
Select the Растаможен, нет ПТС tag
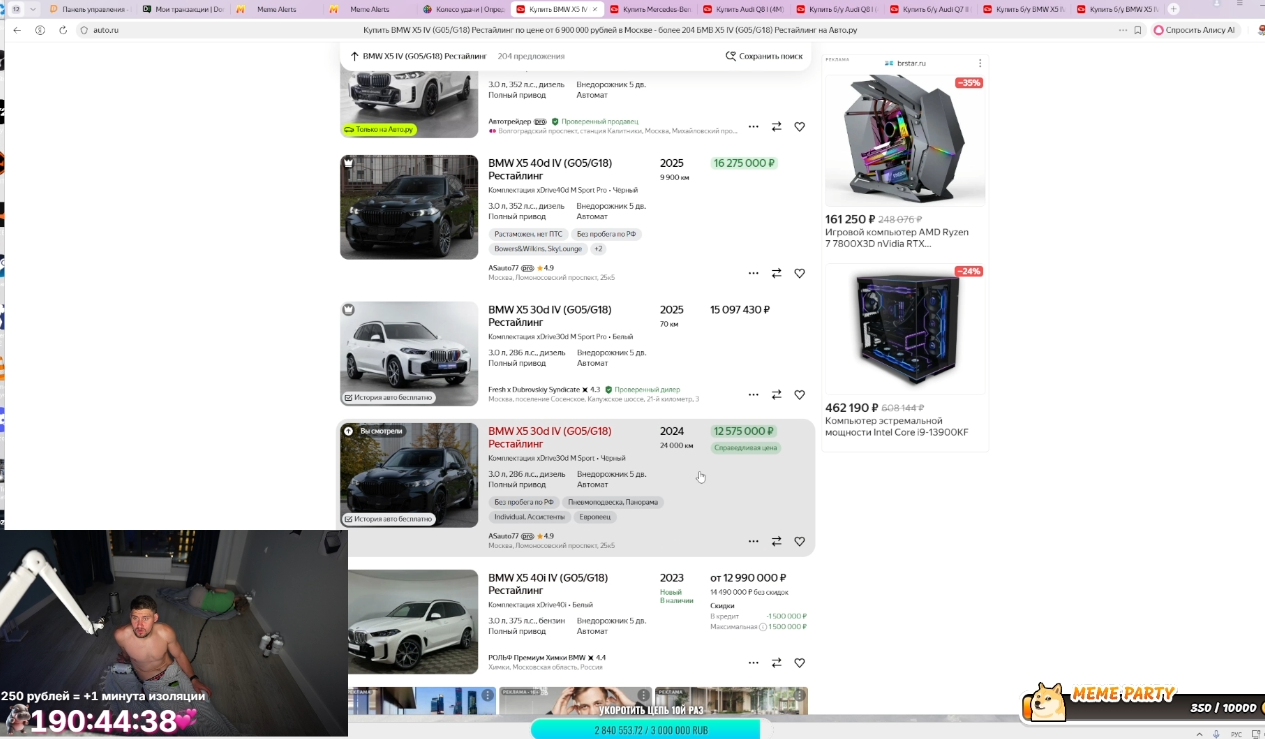527,234
